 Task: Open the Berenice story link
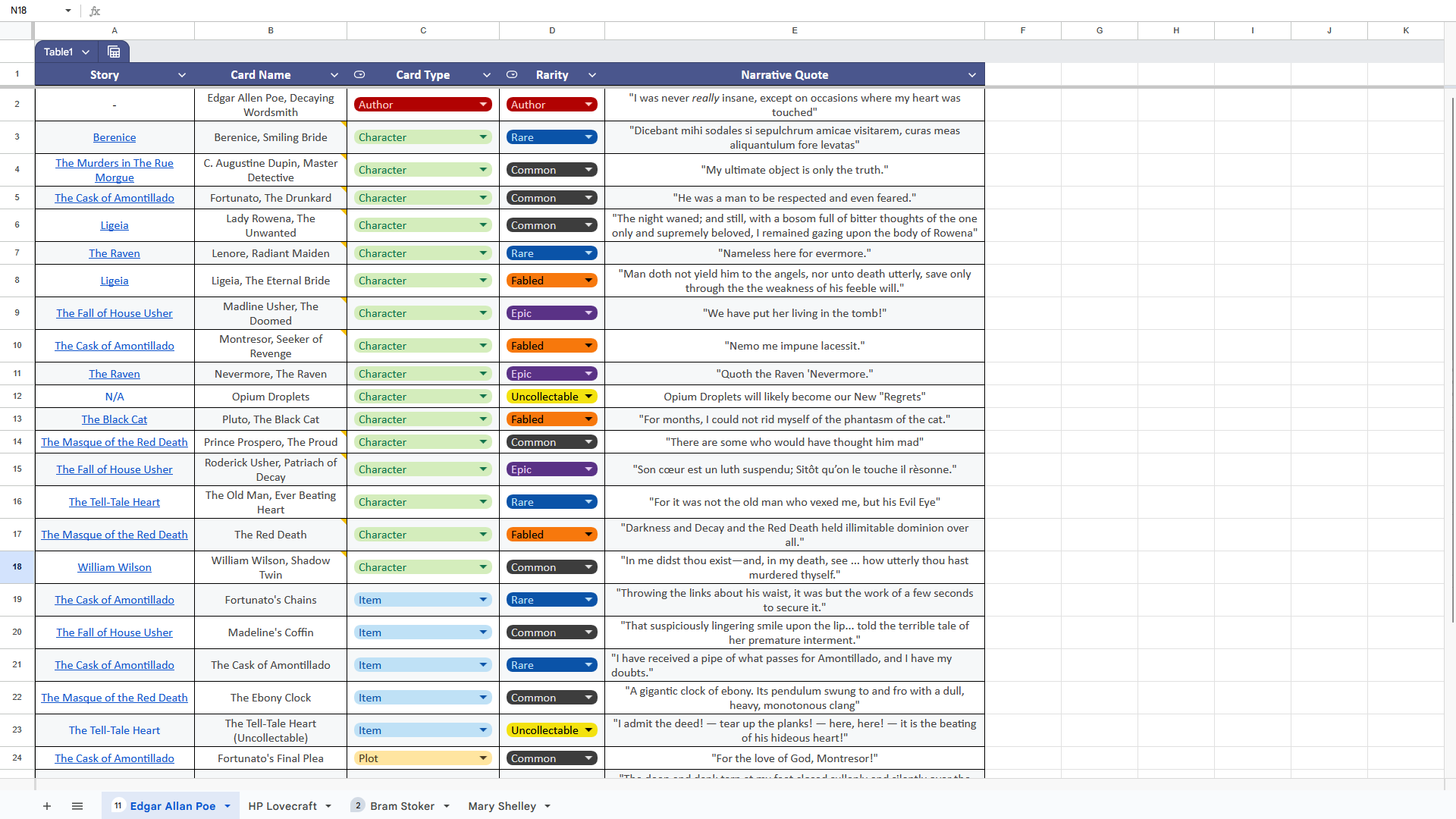[x=115, y=137]
